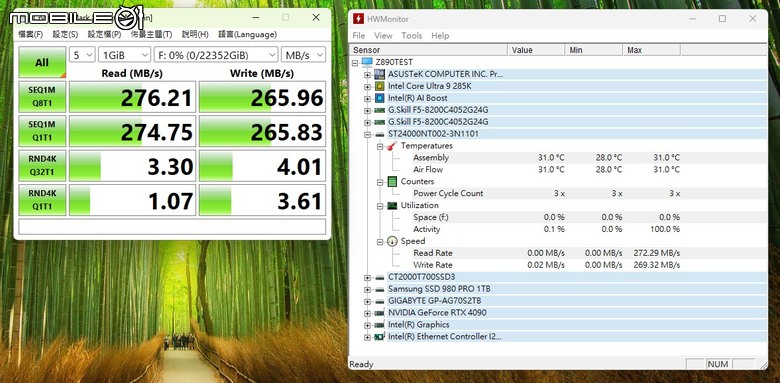Open the 設定檔(P) menu in CrystalDiskMark

pos(104,34)
